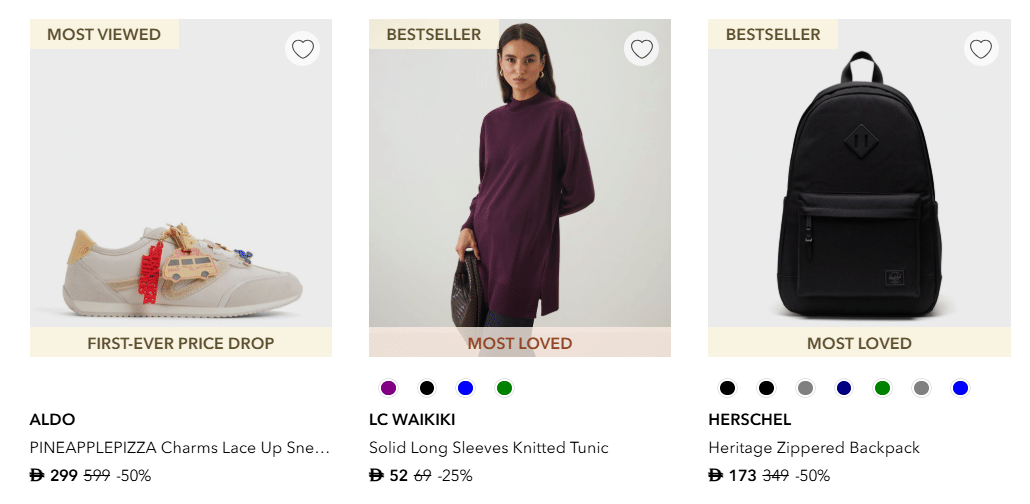1030x504 pixels.
Task: Open the ALDO brand name link
Action: coord(52,419)
